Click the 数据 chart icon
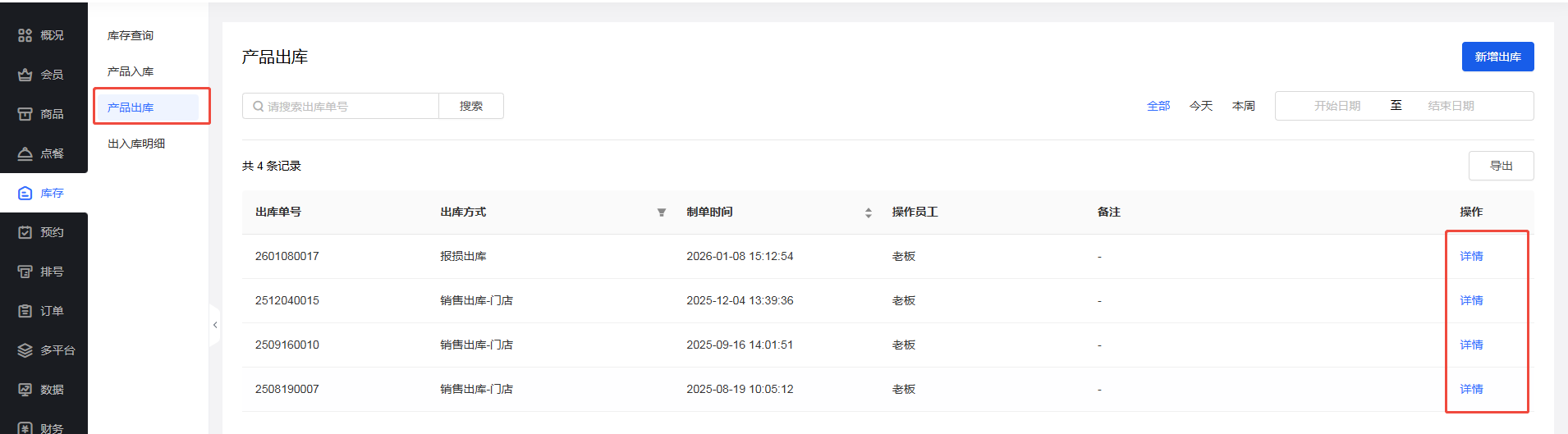Viewport: 1568px width, 434px height. (25, 390)
